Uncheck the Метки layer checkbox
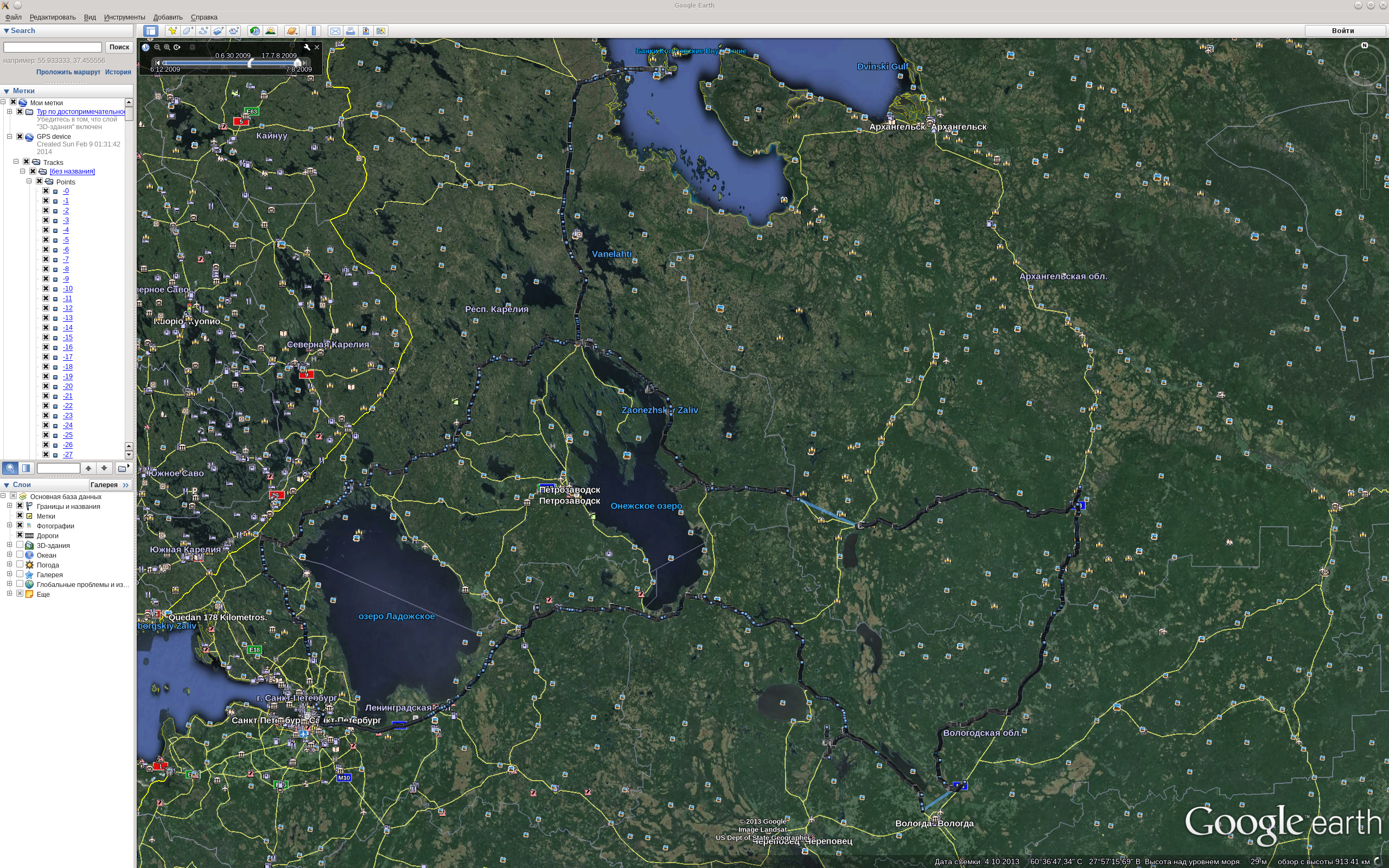1389x868 pixels. (x=20, y=515)
